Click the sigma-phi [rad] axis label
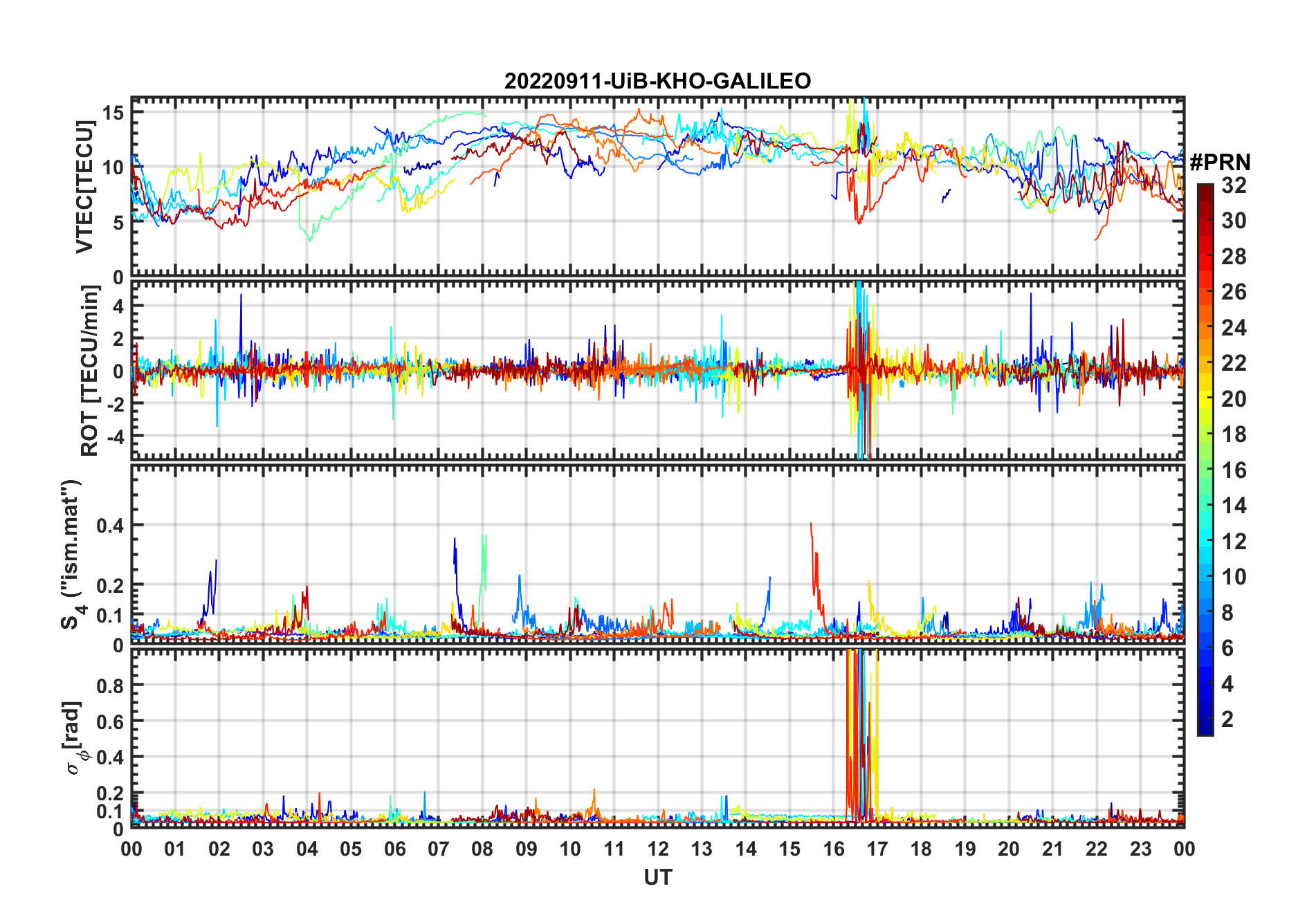The height and width of the screenshot is (920, 1316). [x=74, y=738]
